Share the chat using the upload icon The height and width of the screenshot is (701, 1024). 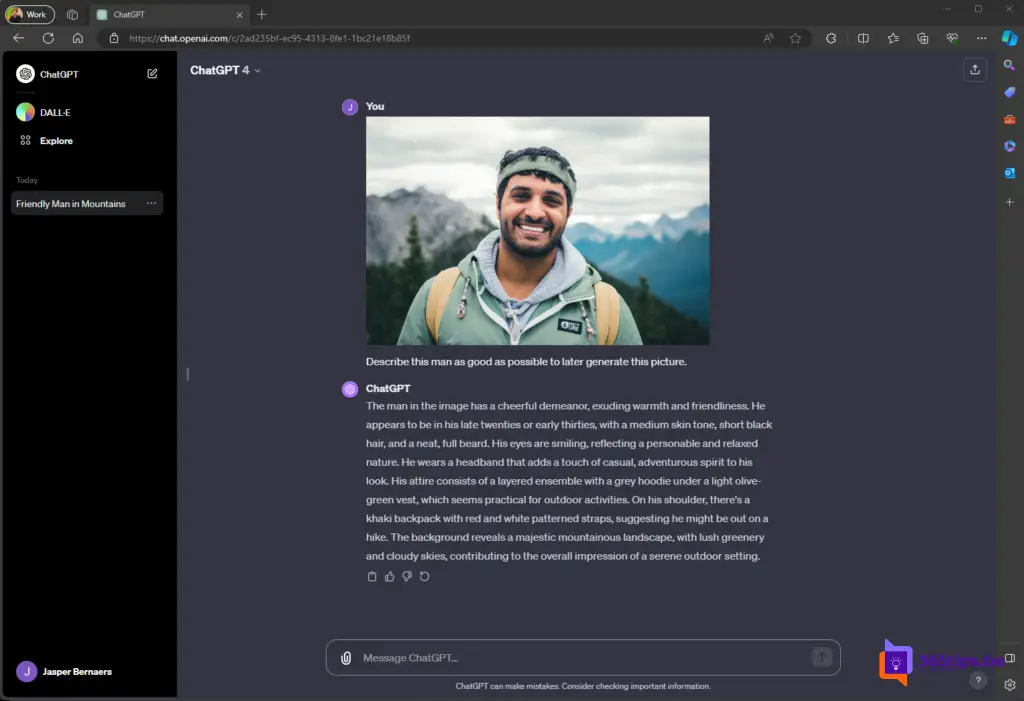click(x=974, y=70)
